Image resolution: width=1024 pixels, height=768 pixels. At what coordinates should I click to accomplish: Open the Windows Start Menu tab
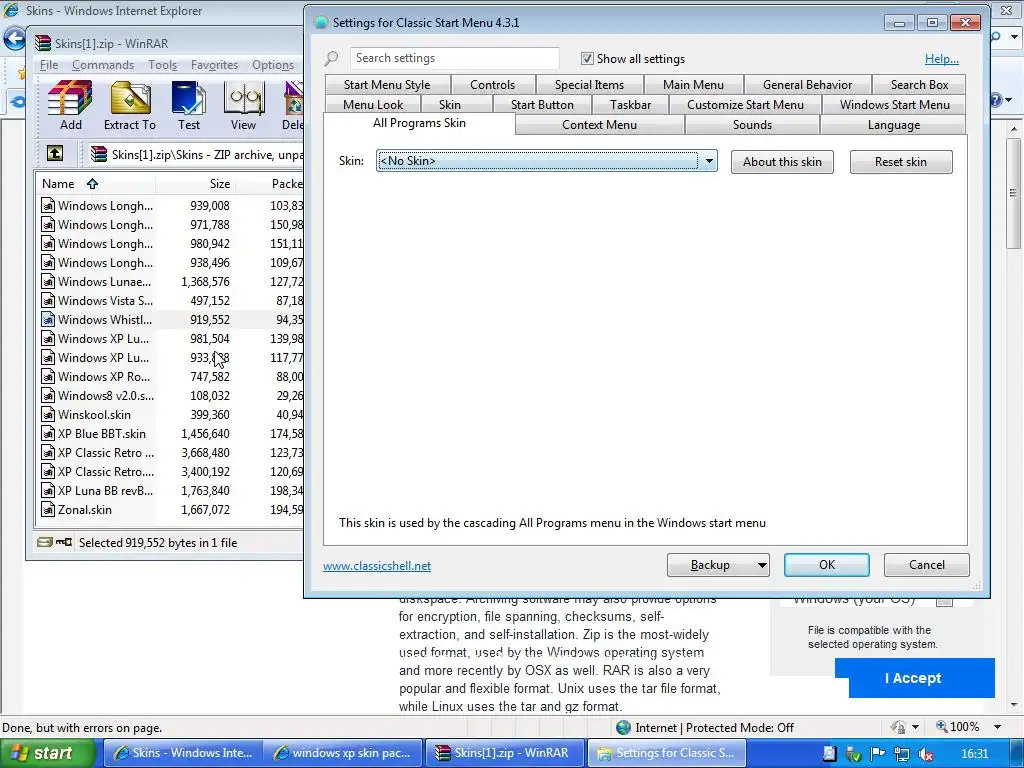[895, 104]
